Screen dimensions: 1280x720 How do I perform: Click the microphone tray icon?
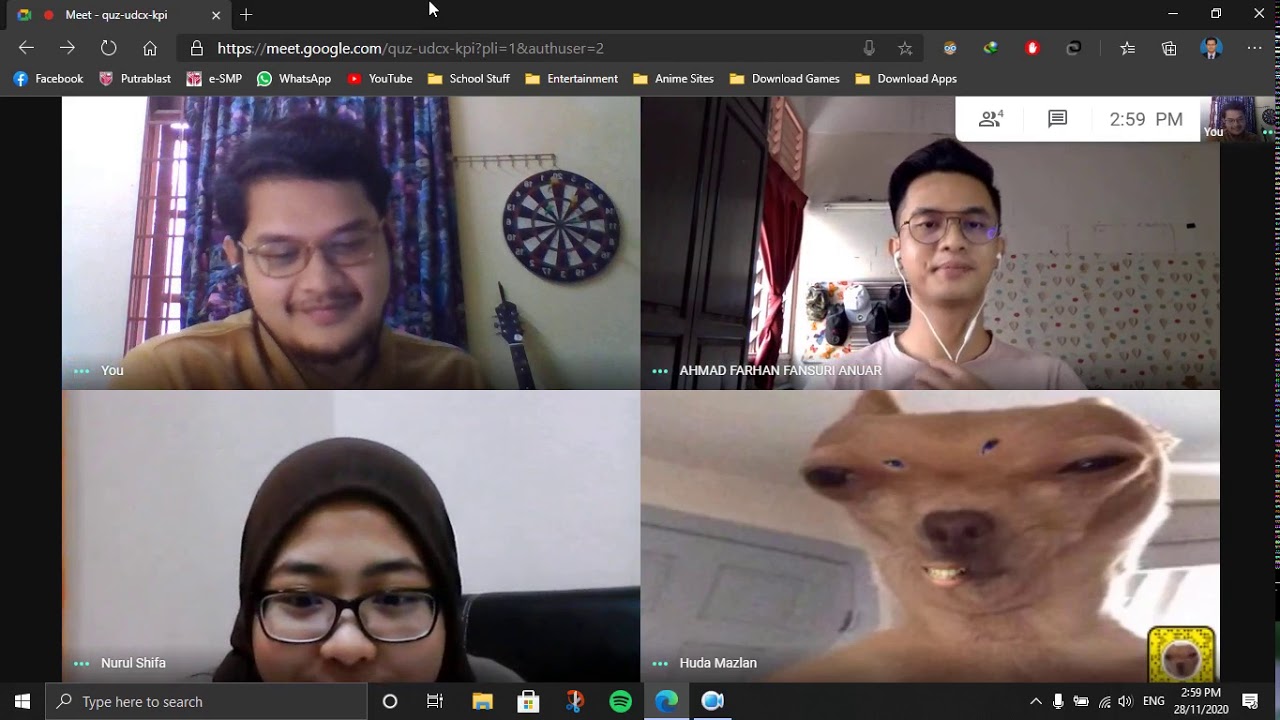click(1058, 701)
